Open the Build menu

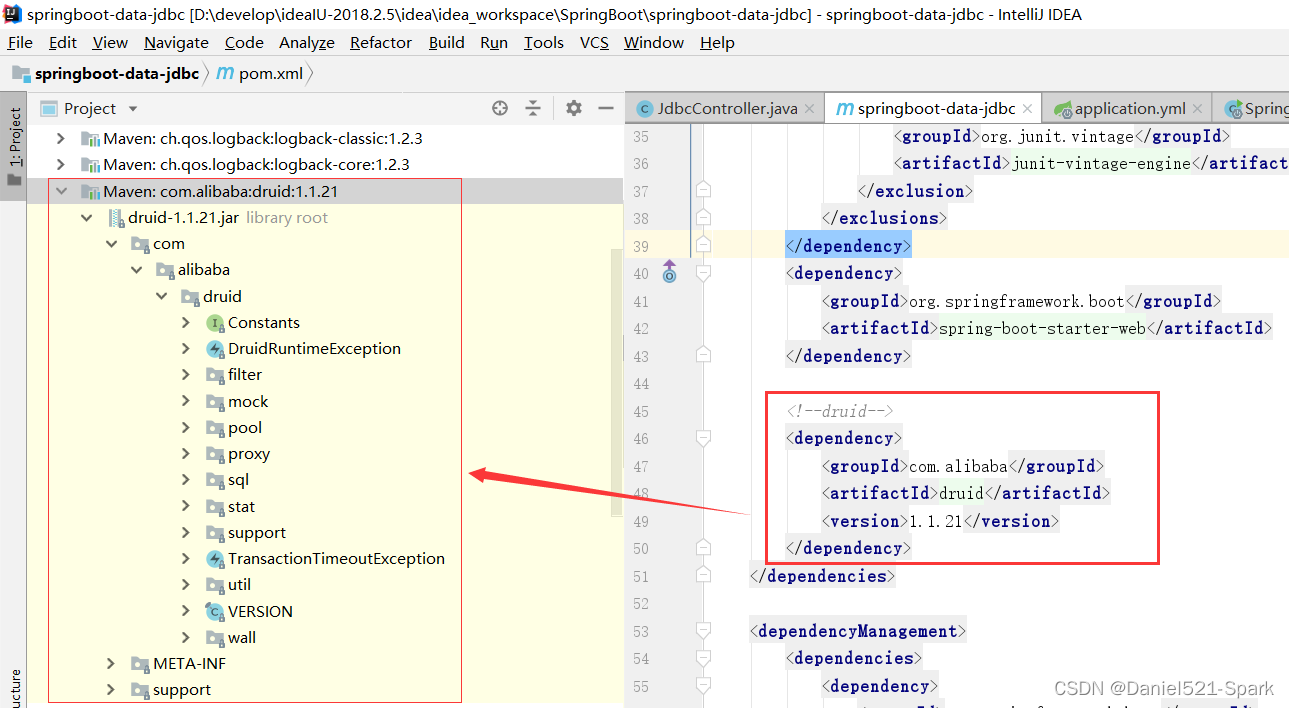pos(446,42)
